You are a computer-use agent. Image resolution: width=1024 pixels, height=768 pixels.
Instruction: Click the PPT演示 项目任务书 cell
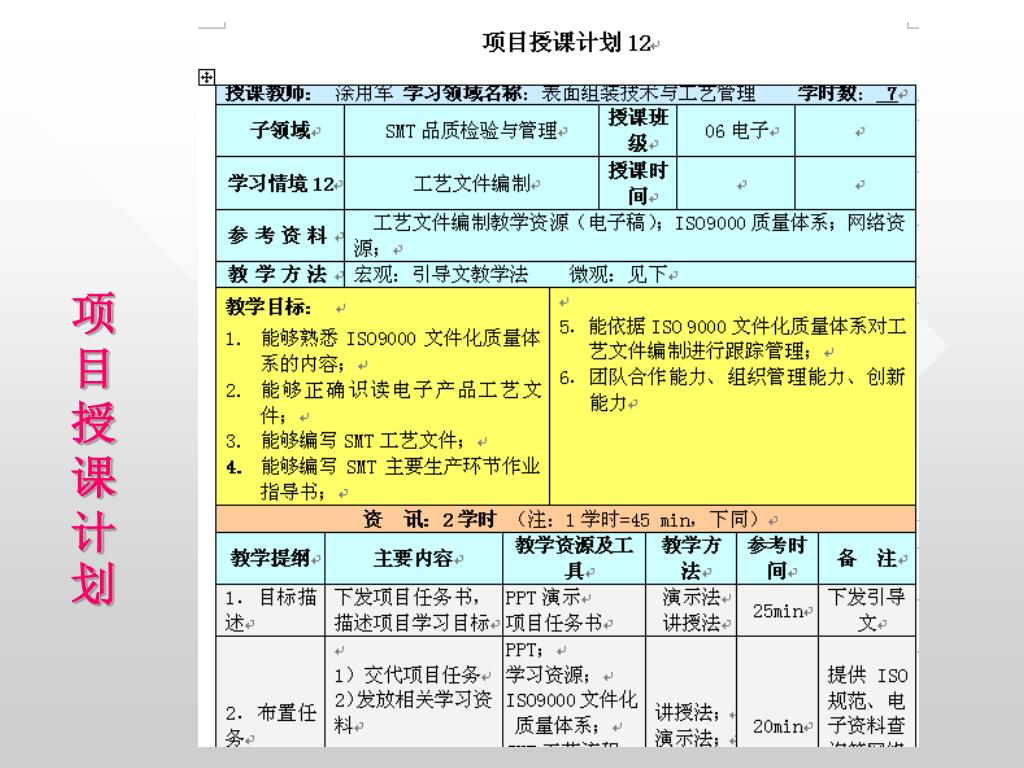point(574,610)
